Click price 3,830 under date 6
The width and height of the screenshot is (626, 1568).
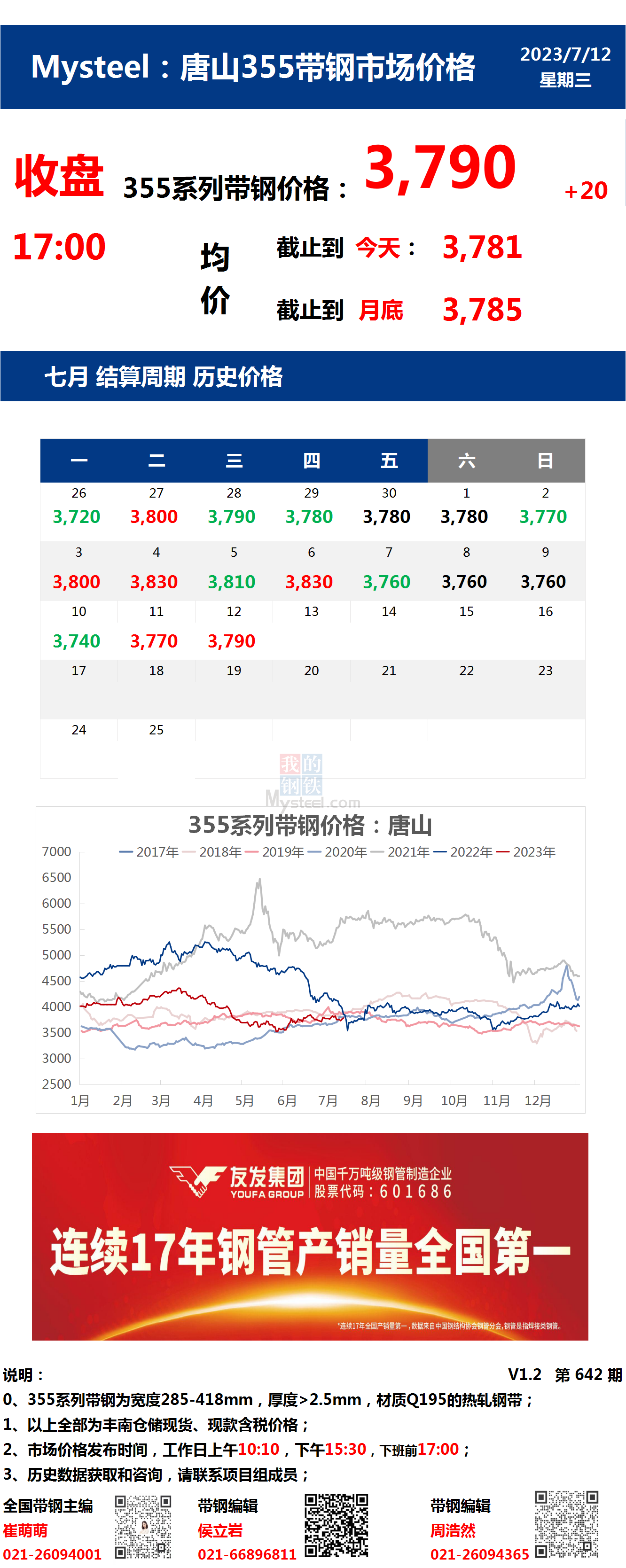(309, 583)
